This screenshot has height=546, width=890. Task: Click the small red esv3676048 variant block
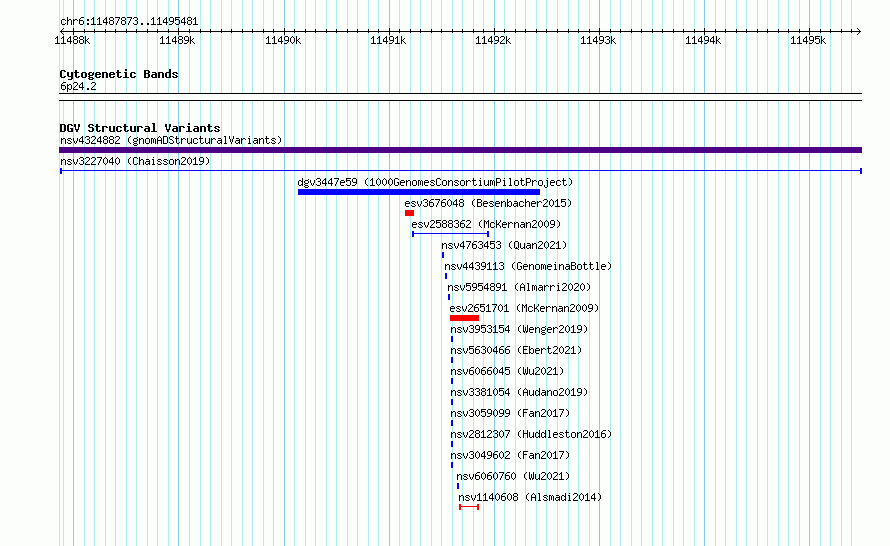coord(409,213)
